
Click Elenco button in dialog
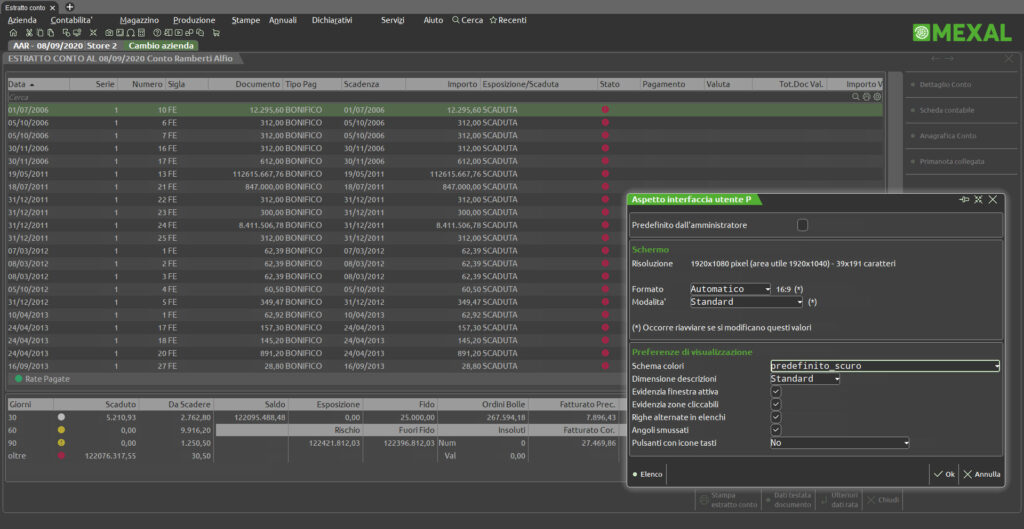pyautogui.click(x=647, y=474)
